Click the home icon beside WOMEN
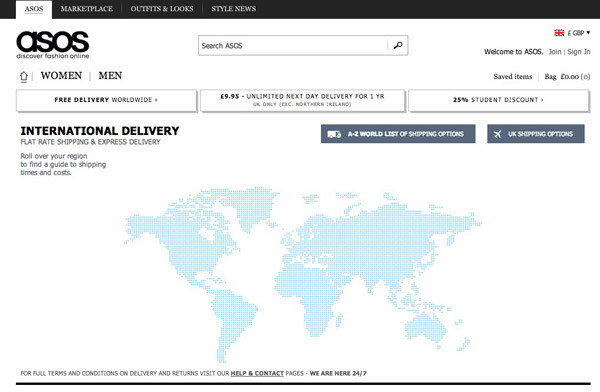 (x=24, y=77)
